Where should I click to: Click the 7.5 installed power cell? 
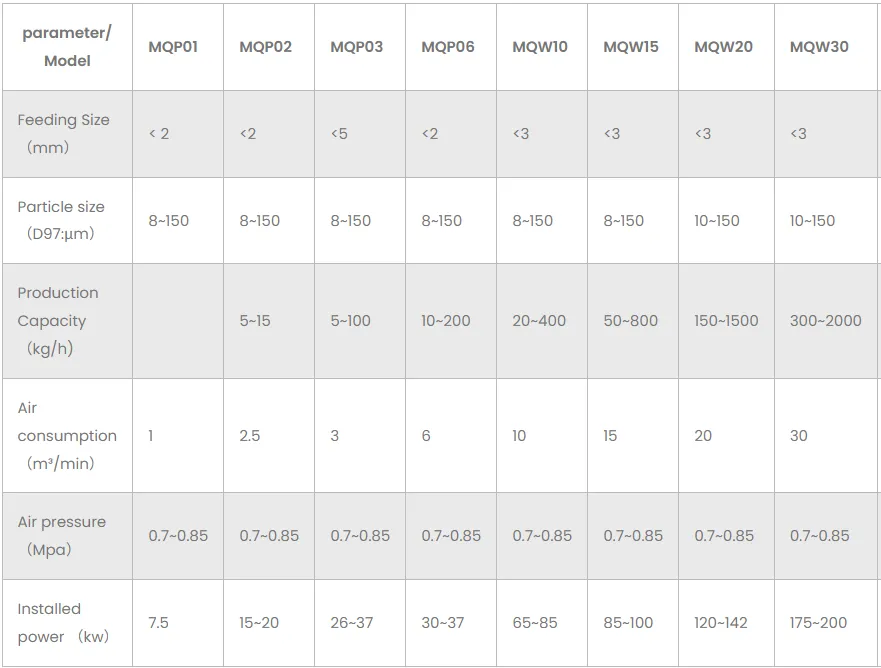pos(158,622)
